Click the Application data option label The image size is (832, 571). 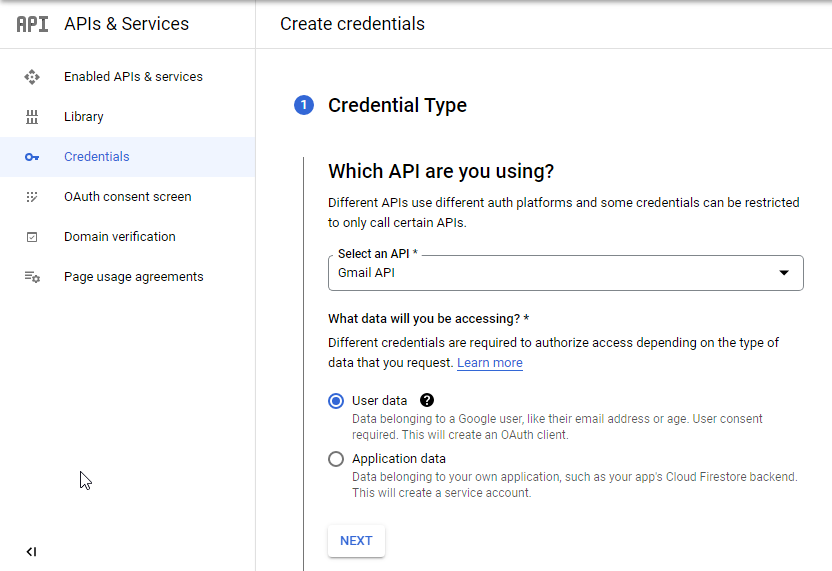tap(398, 458)
